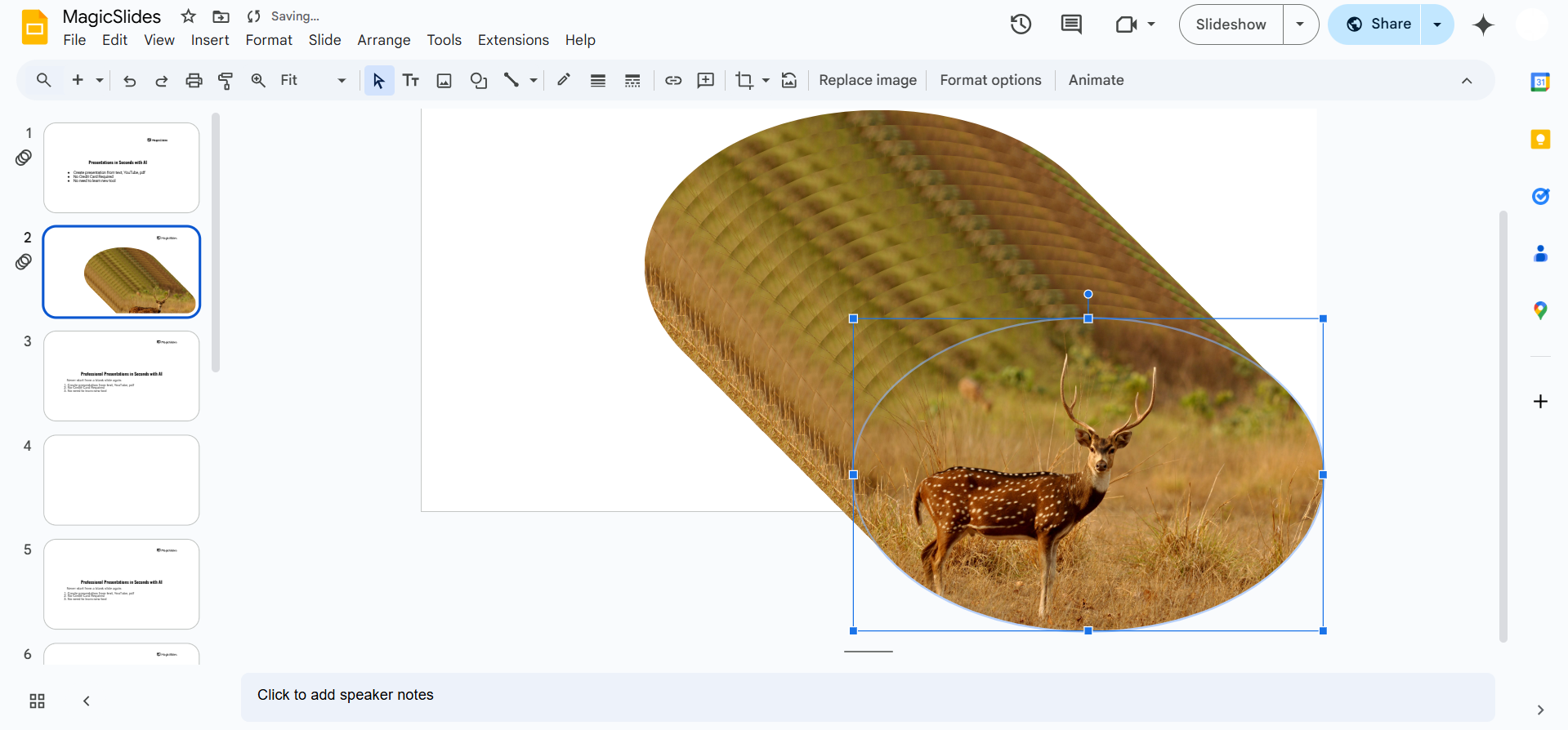Screen dimensions: 1568x730
Task: Click the Reset image icon
Action: [x=789, y=80]
